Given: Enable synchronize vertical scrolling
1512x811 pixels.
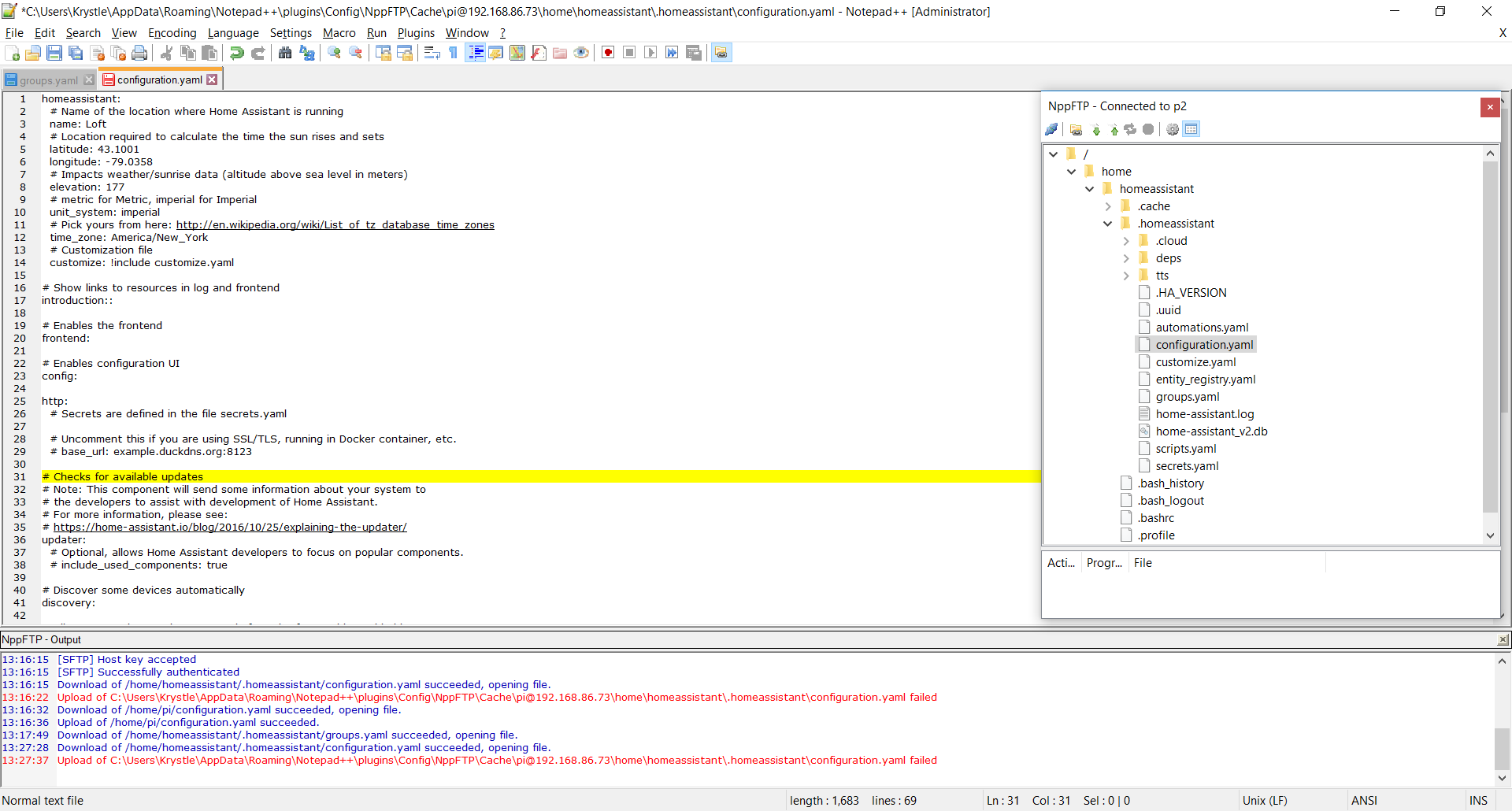Looking at the screenshot, I should tap(382, 52).
